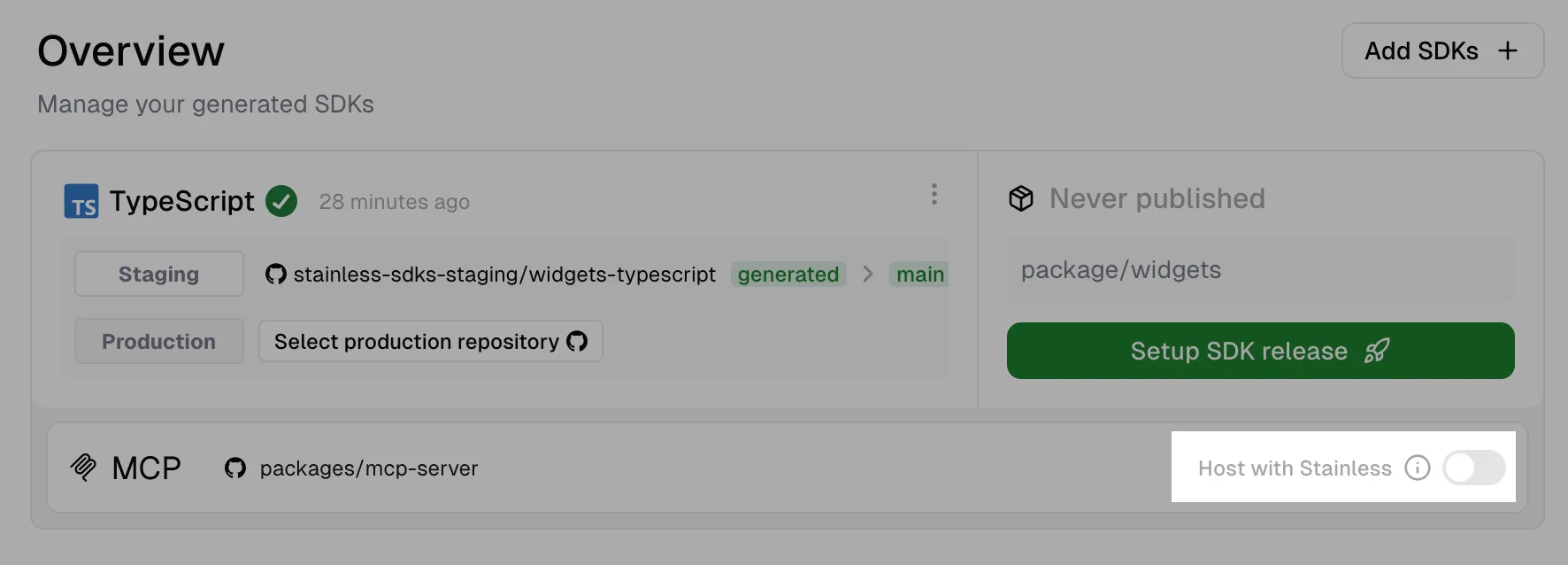Click the GitHub icon beside packages/mcp-server
This screenshot has width=1568, height=565.
(234, 468)
